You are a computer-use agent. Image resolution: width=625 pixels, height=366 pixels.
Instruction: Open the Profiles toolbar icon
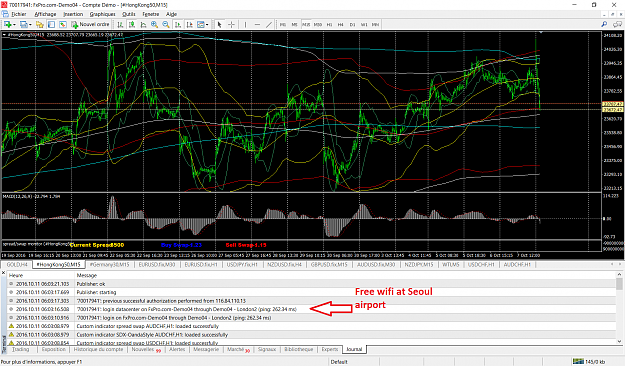coord(24,25)
